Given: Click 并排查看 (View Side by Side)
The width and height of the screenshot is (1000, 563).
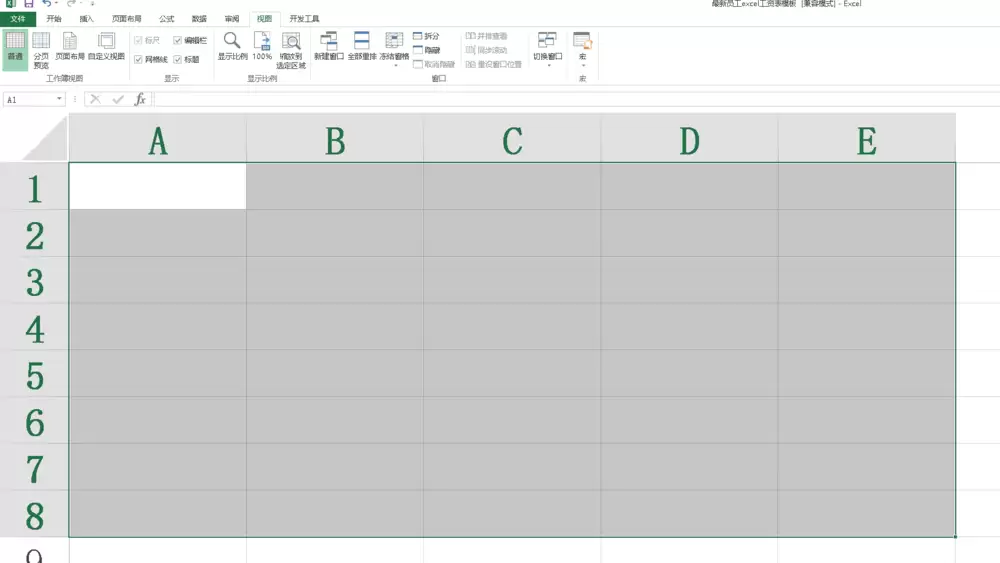Looking at the screenshot, I should coord(487,36).
